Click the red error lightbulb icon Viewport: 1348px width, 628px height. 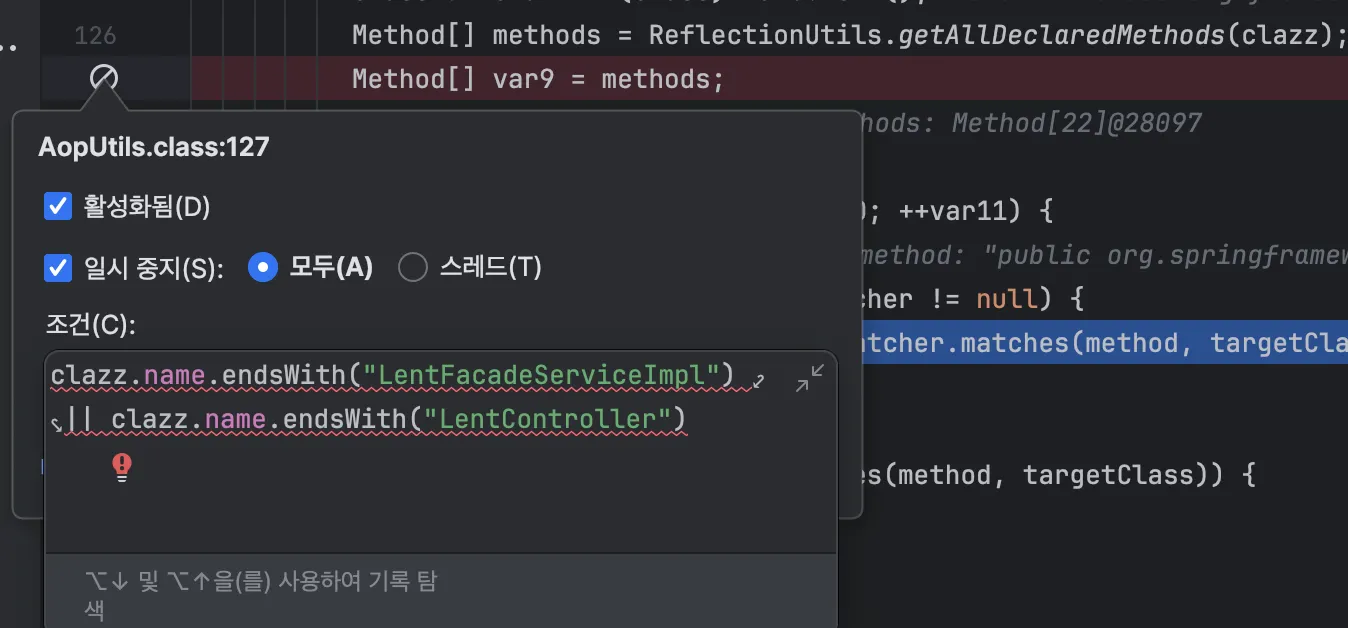[x=122, y=467]
